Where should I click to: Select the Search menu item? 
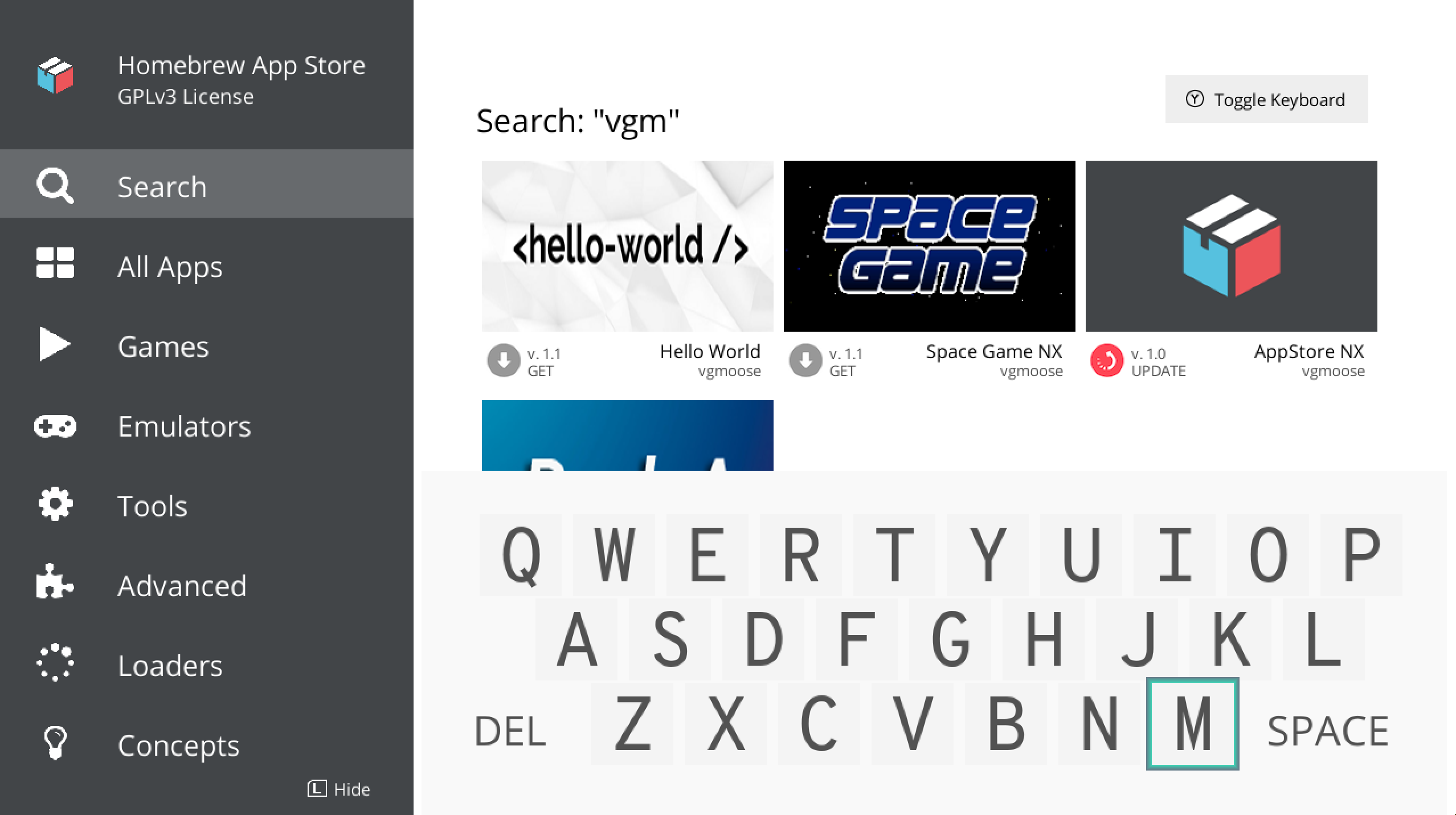206,186
